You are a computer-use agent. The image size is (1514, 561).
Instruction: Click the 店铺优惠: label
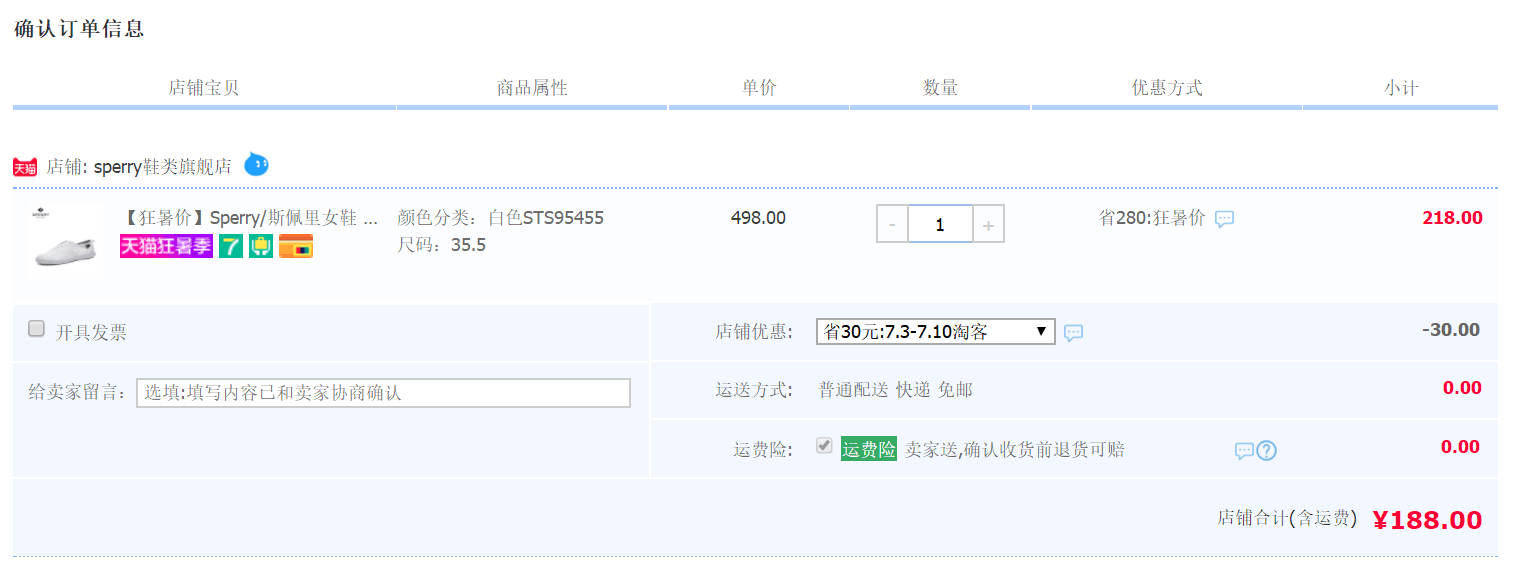click(x=755, y=332)
